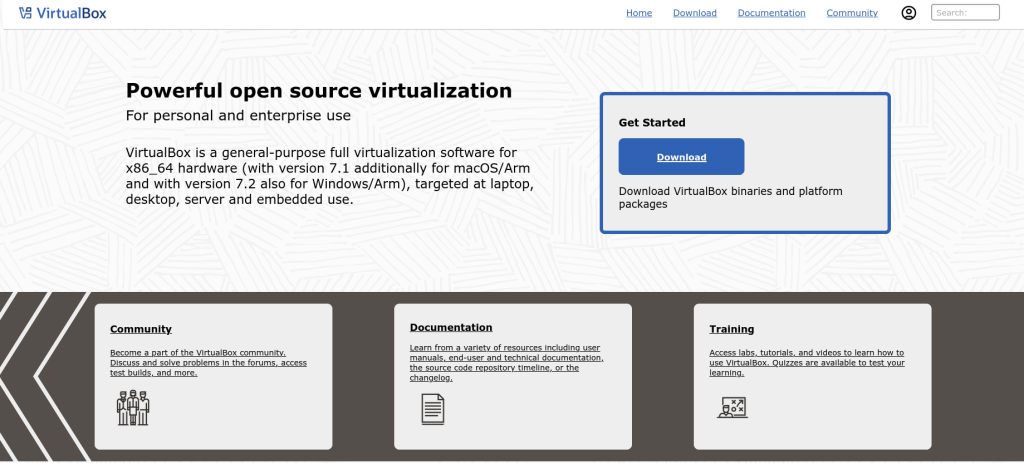Click the VirtualBox logo in the header
Viewport: 1024px width, 463px height.
62,13
